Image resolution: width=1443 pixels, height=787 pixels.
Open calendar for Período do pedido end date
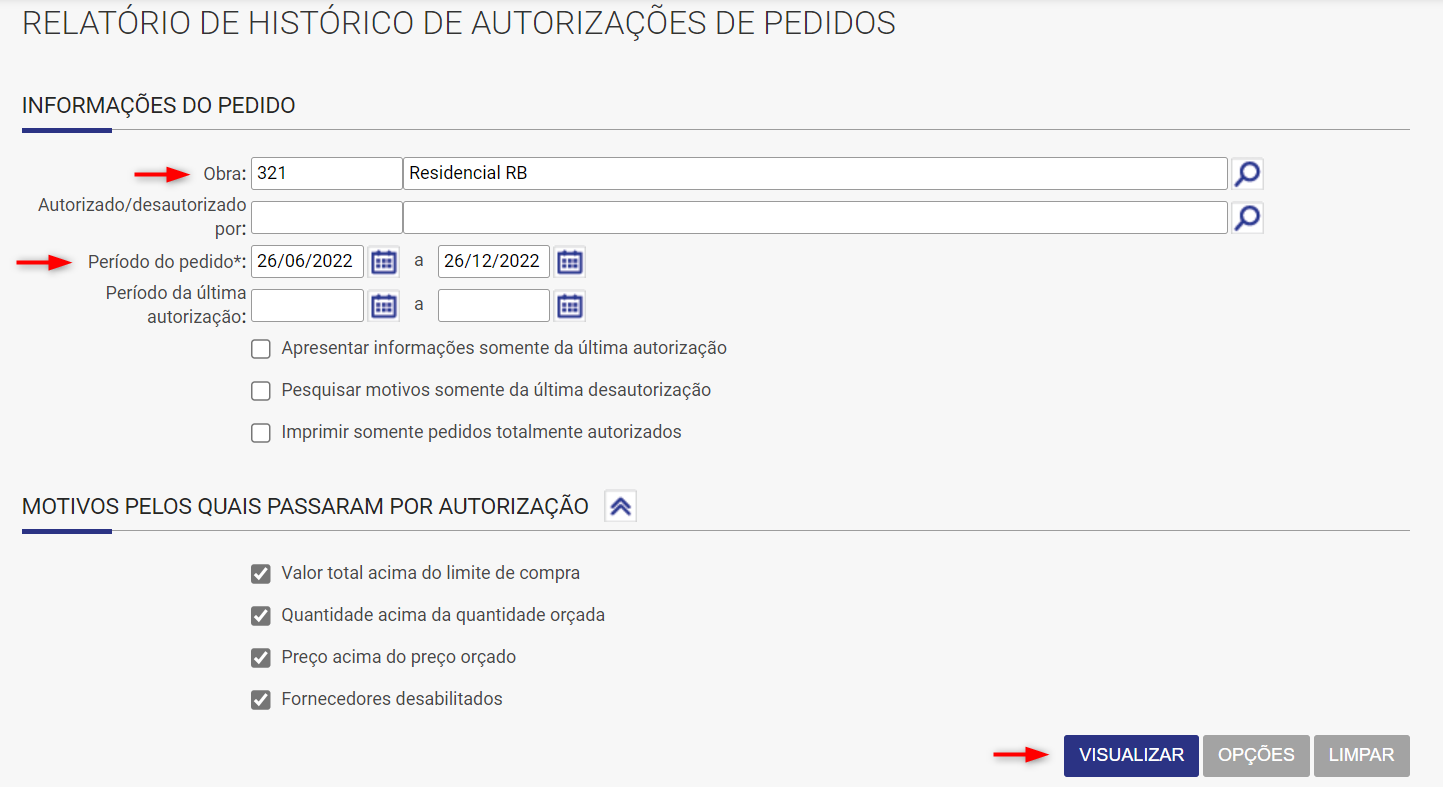(570, 262)
